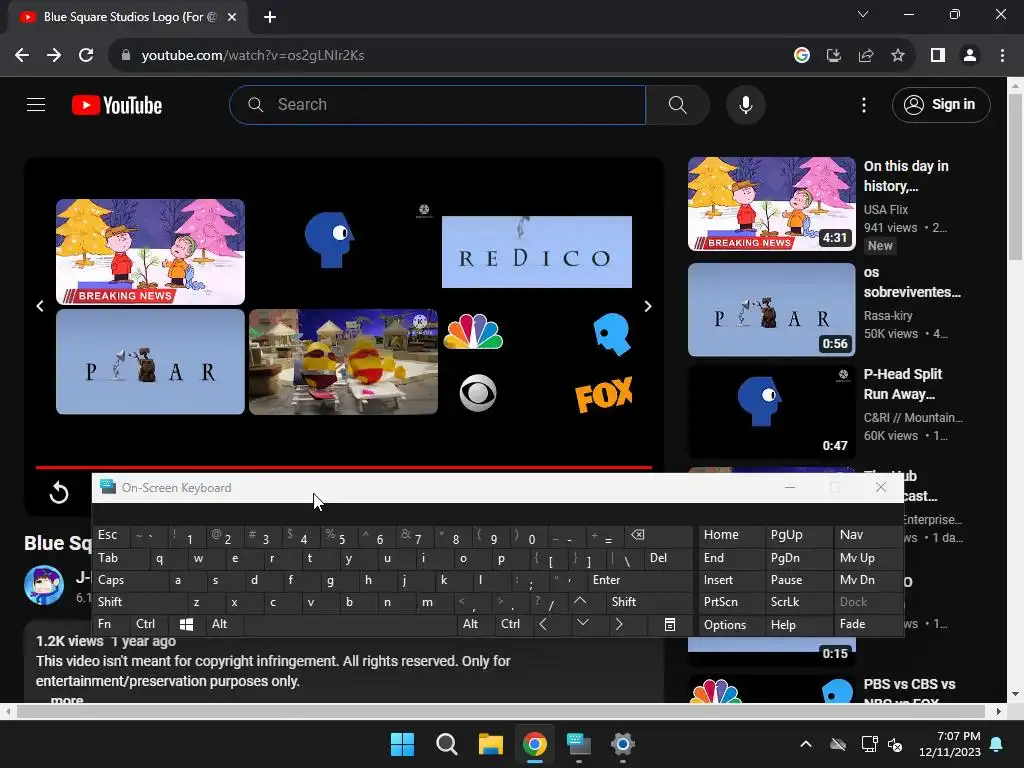Open 'os sobreviventes...' video title link
Image resolution: width=1024 pixels, height=768 pixels.
pos(912,282)
